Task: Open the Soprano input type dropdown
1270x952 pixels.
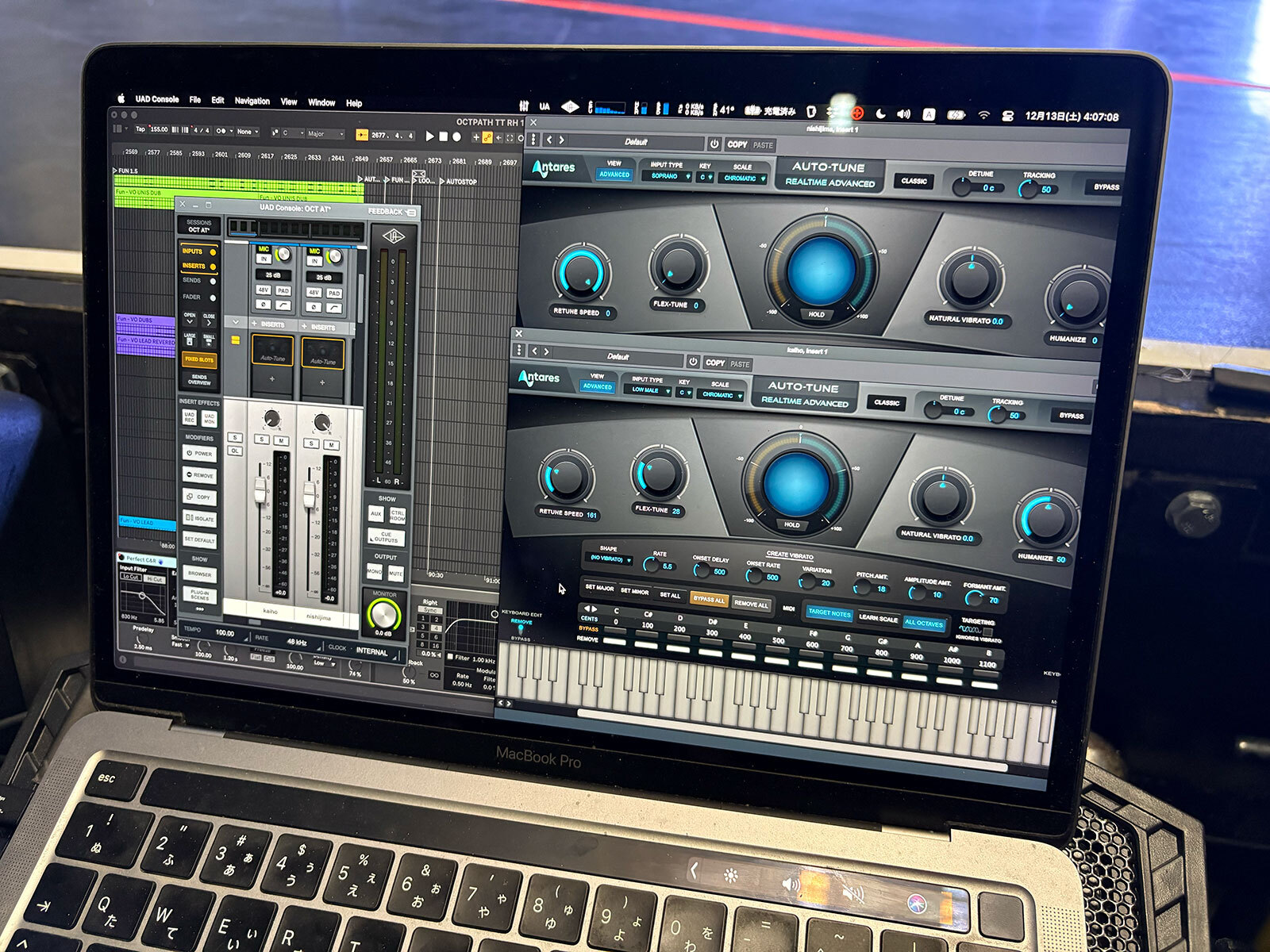Action: click(x=669, y=176)
